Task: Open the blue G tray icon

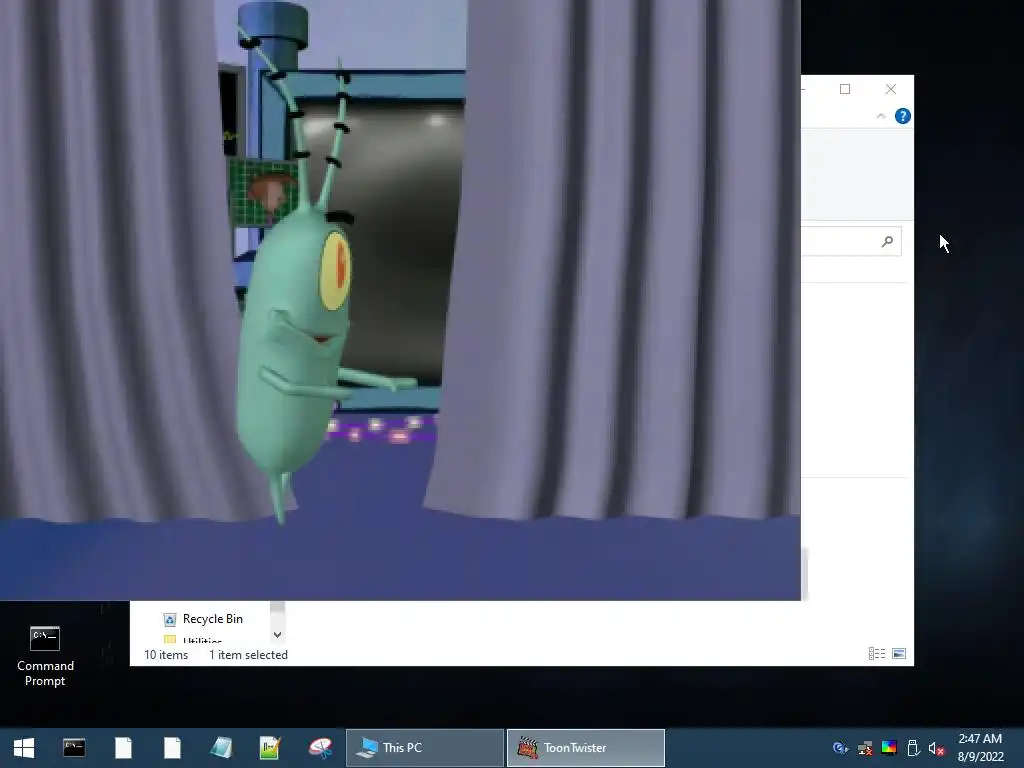Action: 840,748
